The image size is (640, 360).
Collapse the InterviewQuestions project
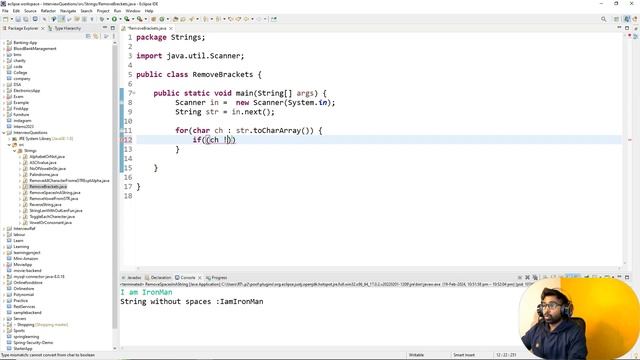click(x=4, y=133)
